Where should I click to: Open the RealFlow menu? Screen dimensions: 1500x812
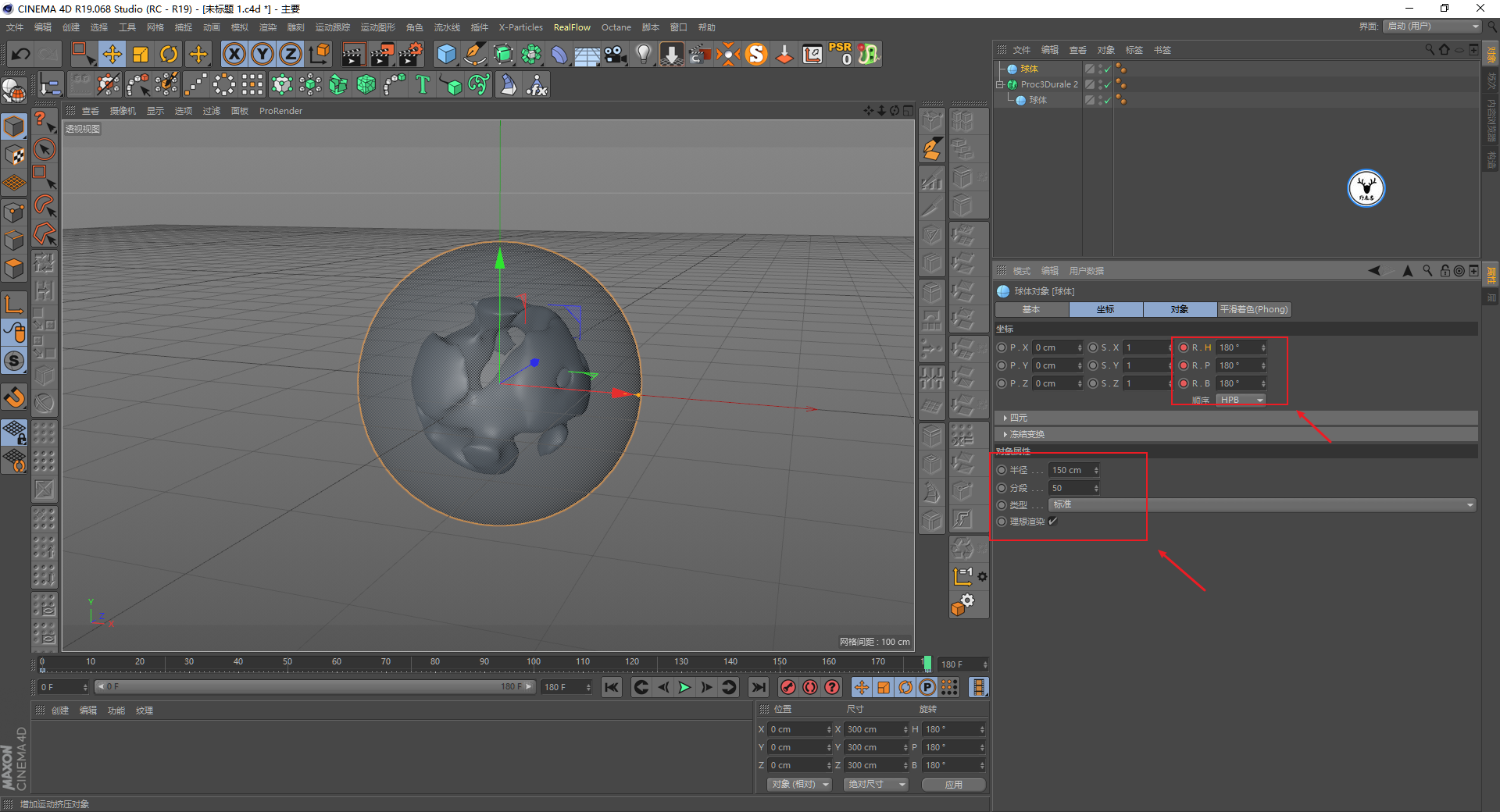(572, 27)
